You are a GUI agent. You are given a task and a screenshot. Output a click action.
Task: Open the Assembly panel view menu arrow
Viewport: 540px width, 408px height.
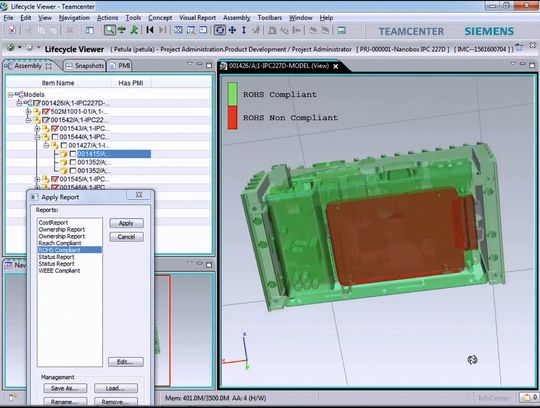point(190,64)
